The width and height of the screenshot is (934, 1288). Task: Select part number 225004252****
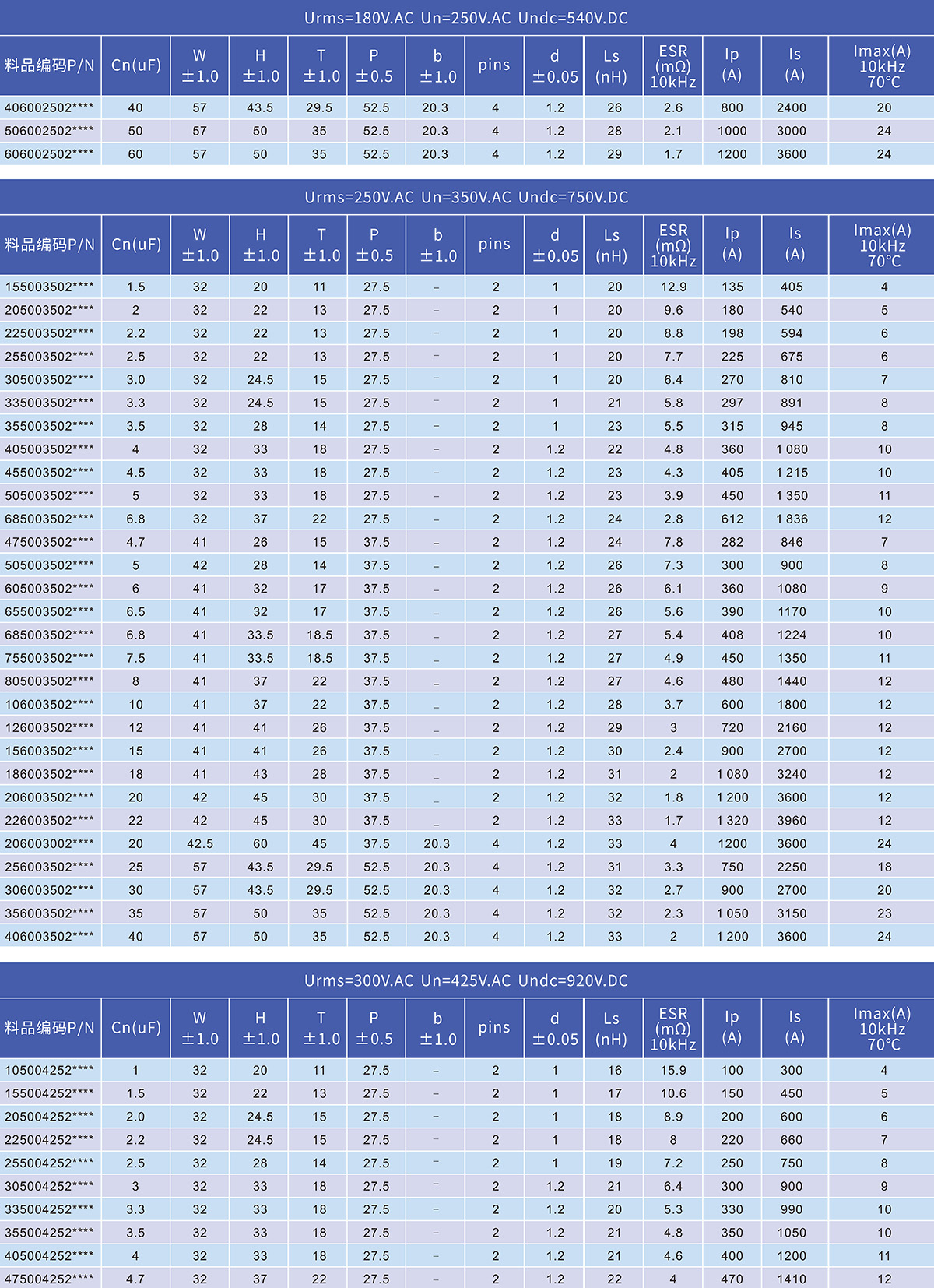click(x=49, y=1140)
